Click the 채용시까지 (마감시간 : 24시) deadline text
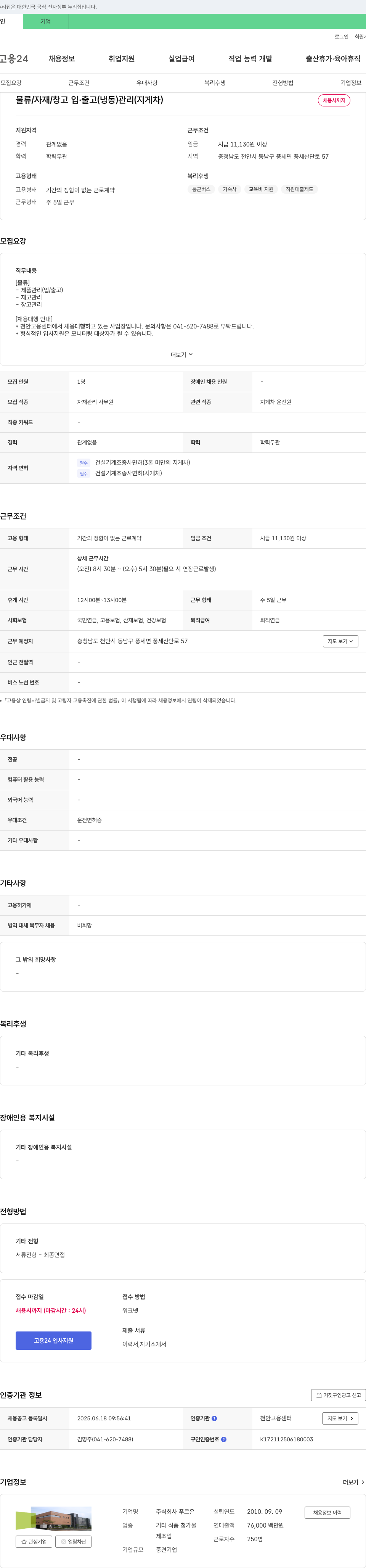Screen dimensions: 366x1568 [x=50, y=1310]
